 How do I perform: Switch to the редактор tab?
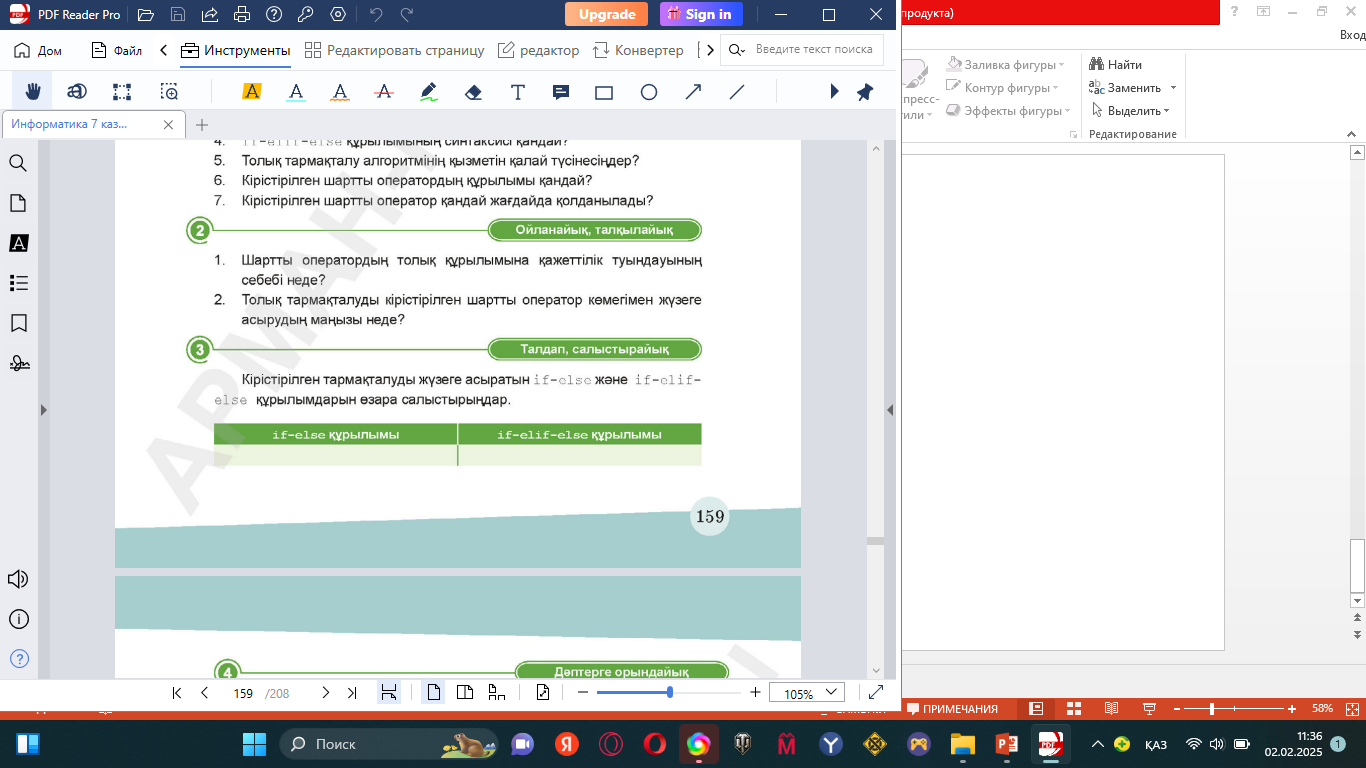[538, 50]
